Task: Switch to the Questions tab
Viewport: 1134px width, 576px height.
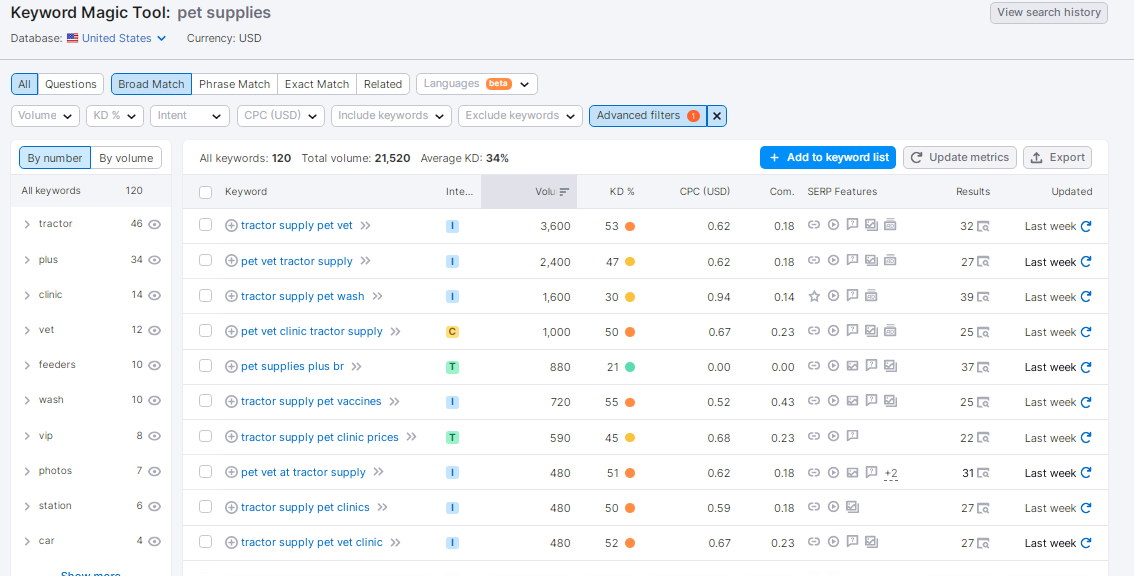Action: tap(71, 84)
